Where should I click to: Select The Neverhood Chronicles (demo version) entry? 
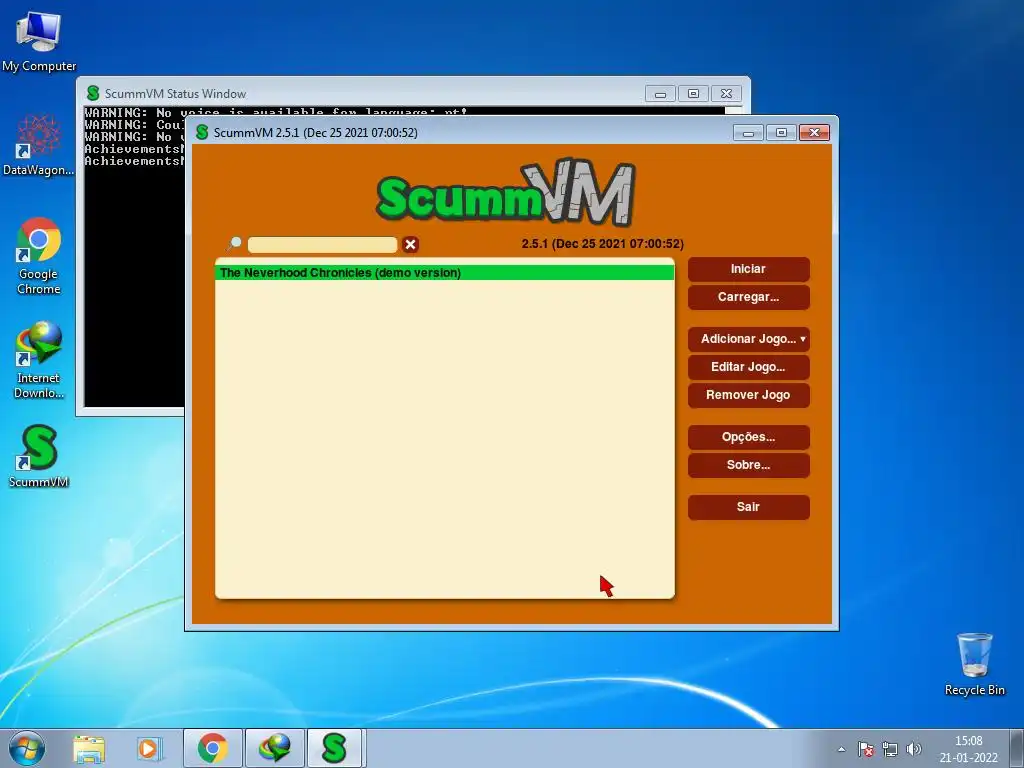coord(444,273)
